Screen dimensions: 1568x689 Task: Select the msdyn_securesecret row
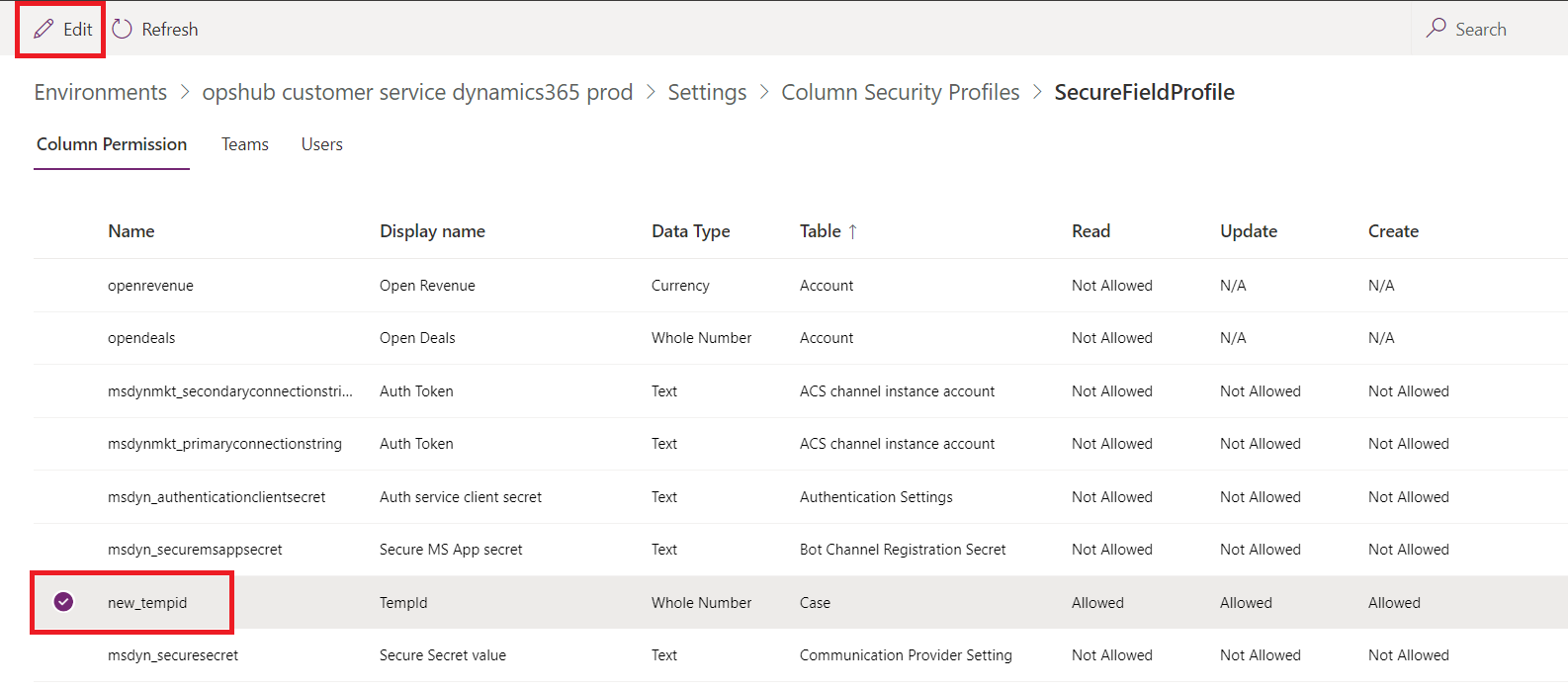[x=173, y=655]
